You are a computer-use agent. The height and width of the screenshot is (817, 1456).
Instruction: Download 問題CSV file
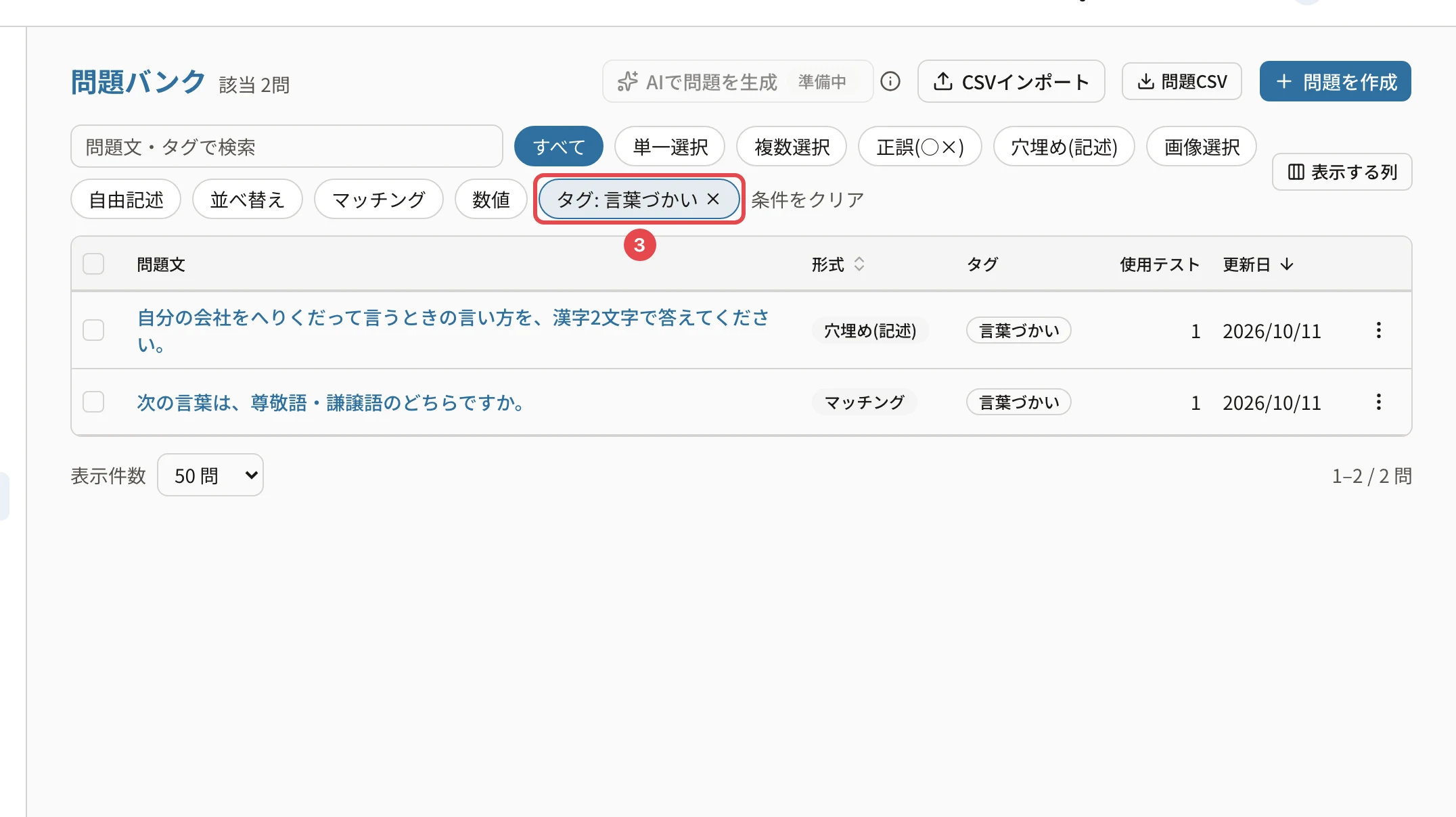pyautogui.click(x=1181, y=81)
